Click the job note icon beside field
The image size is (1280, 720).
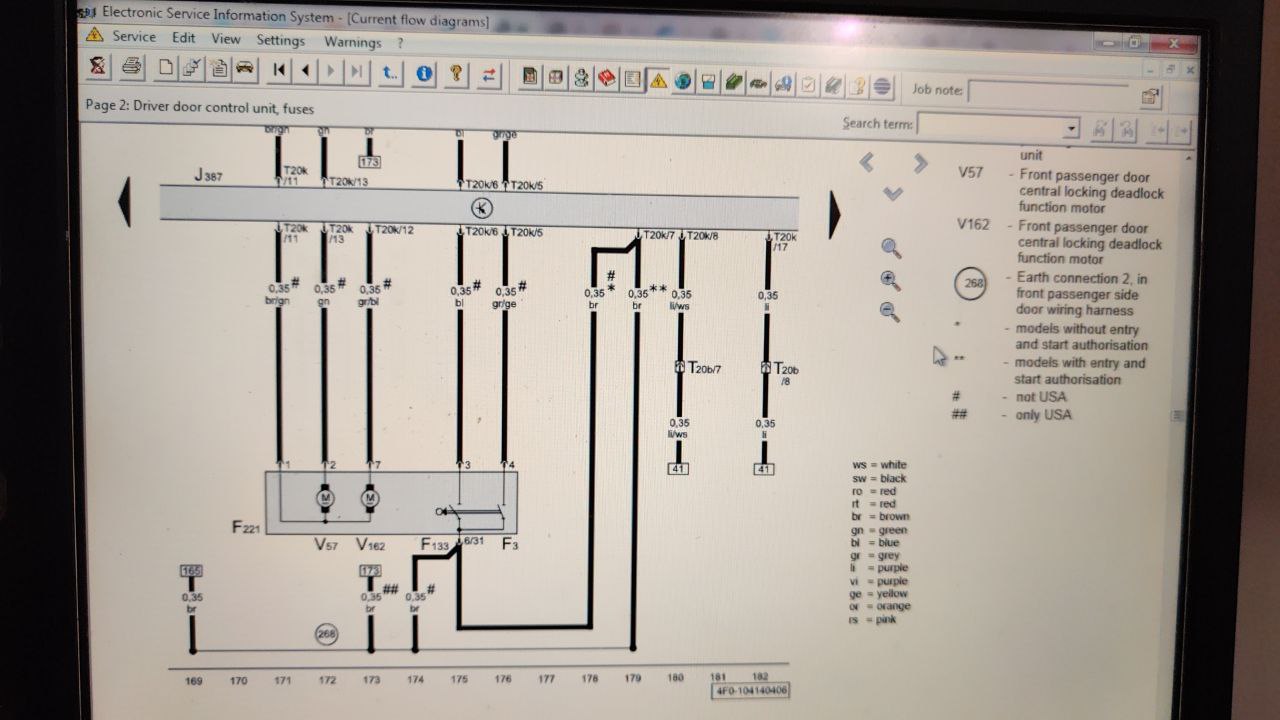(x=1150, y=97)
